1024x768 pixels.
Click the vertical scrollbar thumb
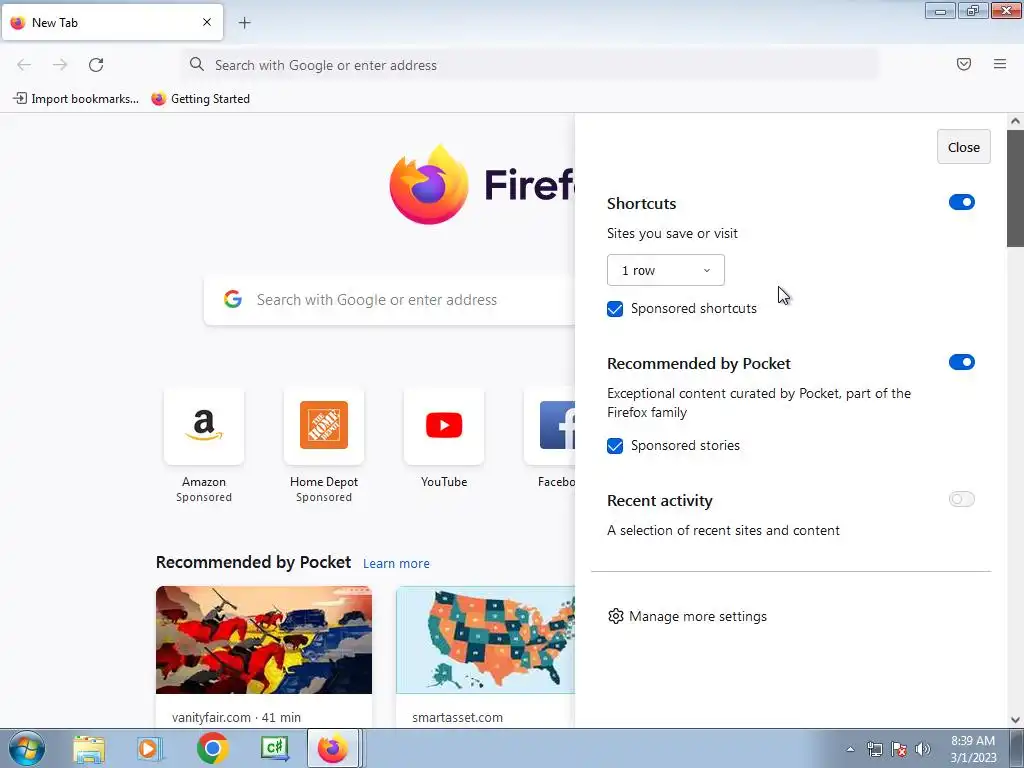point(1015,189)
